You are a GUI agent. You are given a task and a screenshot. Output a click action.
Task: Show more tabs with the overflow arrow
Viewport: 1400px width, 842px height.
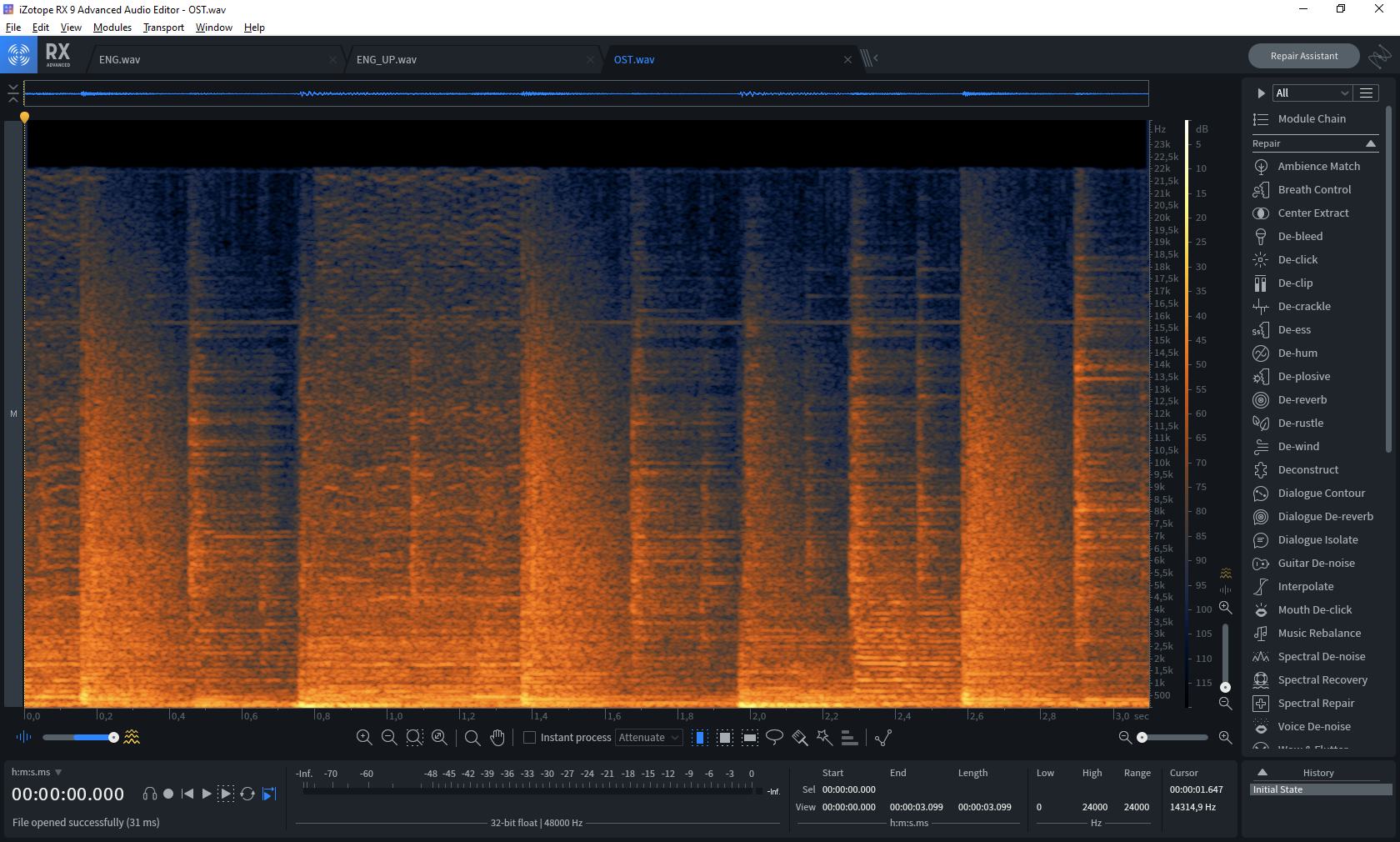(870, 58)
